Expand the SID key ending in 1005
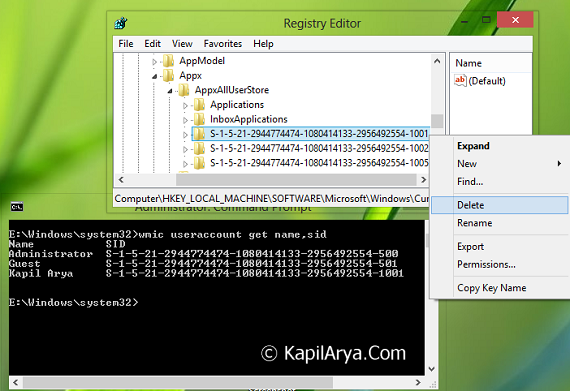 pos(185,164)
